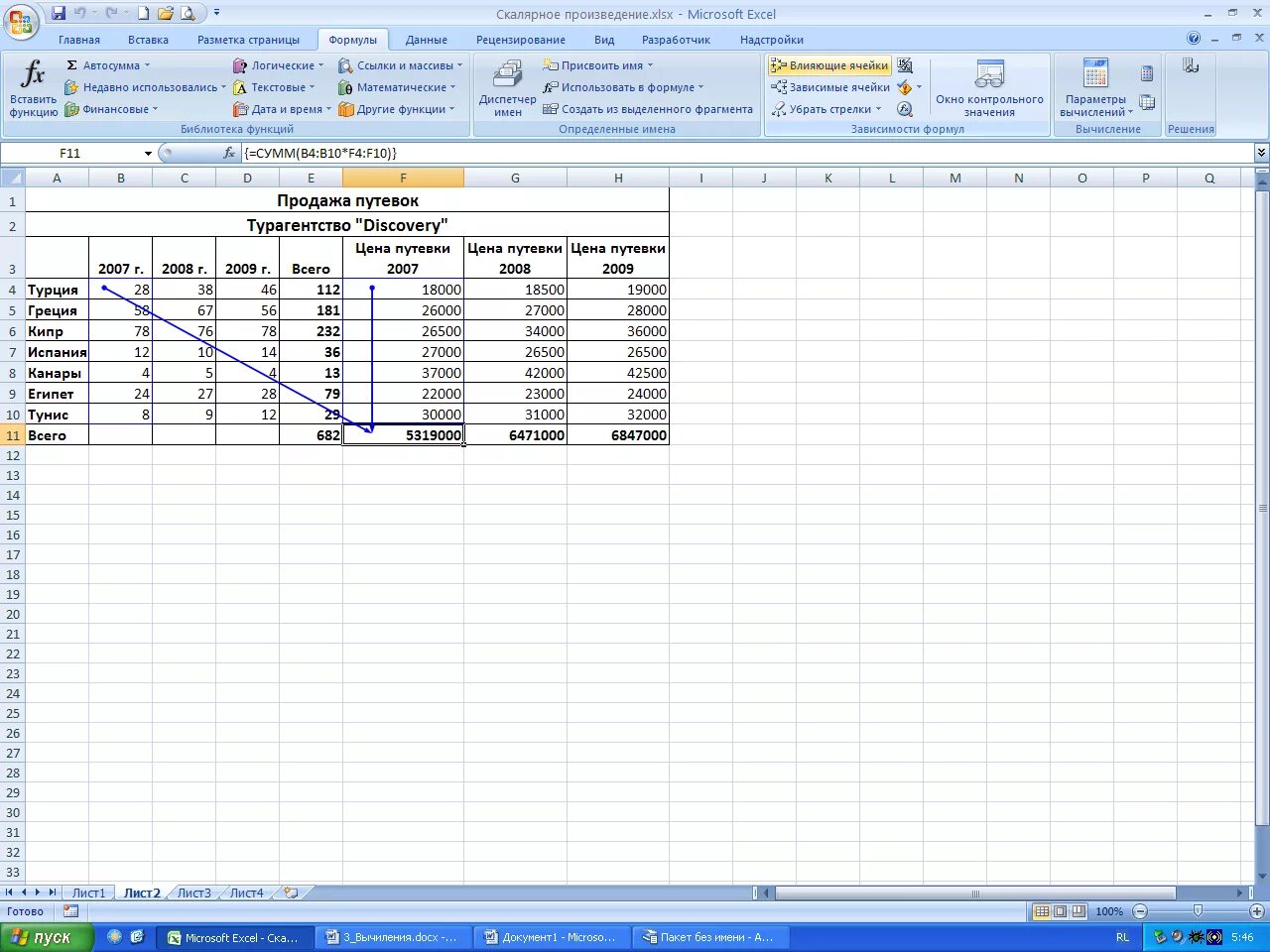Switch to Вставка ribbon tab
This screenshot has width=1270, height=952.
tap(148, 40)
